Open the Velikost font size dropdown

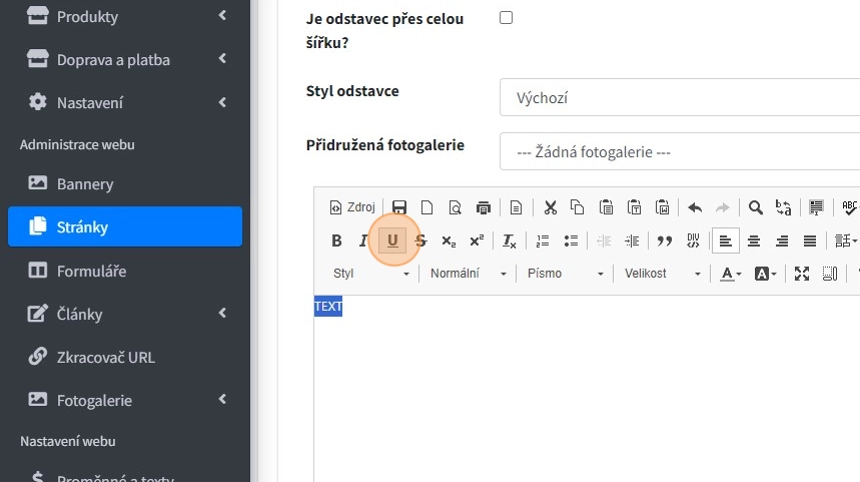[662, 274]
